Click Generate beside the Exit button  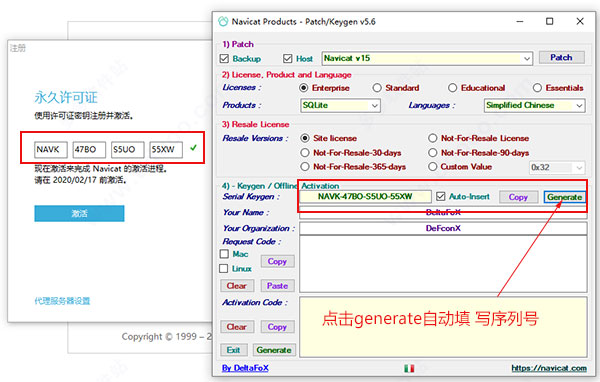pos(274,350)
